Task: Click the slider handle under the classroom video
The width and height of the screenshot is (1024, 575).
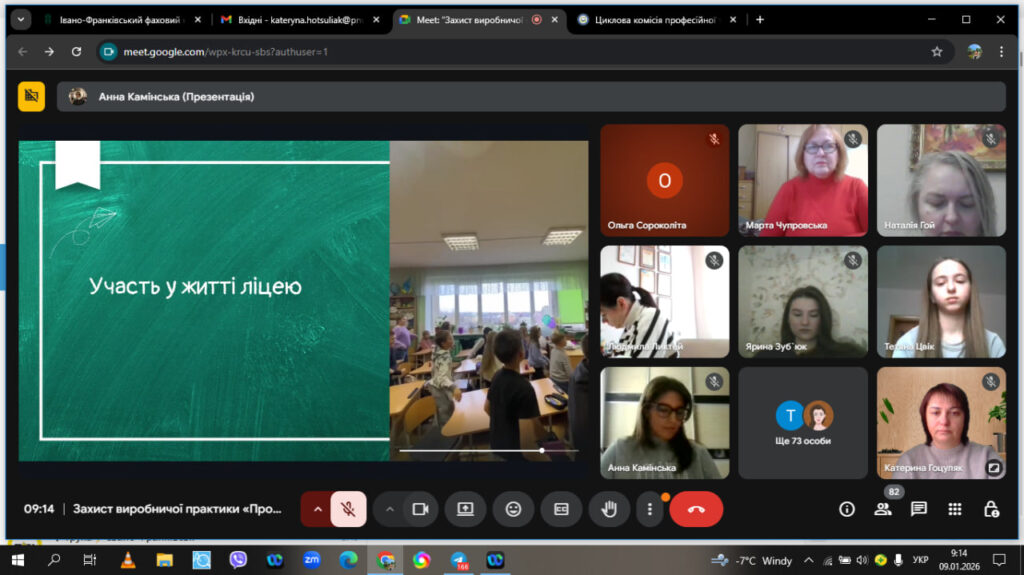Action: tap(542, 450)
